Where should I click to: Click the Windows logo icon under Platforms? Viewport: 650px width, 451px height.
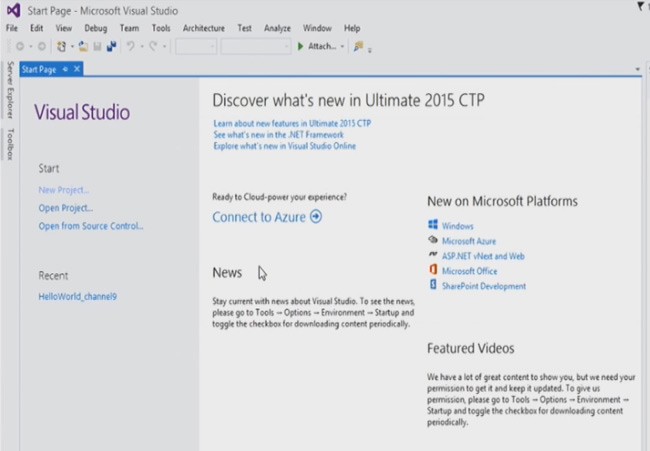(433, 225)
